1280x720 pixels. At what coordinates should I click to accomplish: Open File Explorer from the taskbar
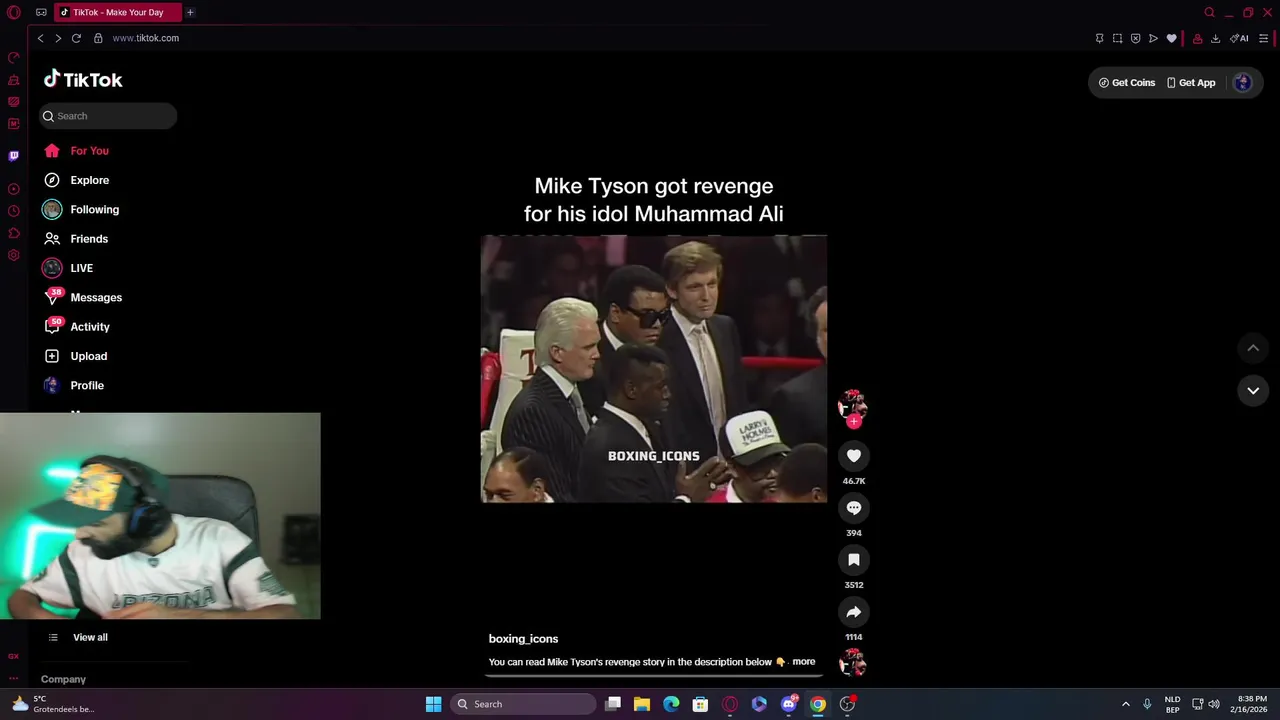pos(642,704)
